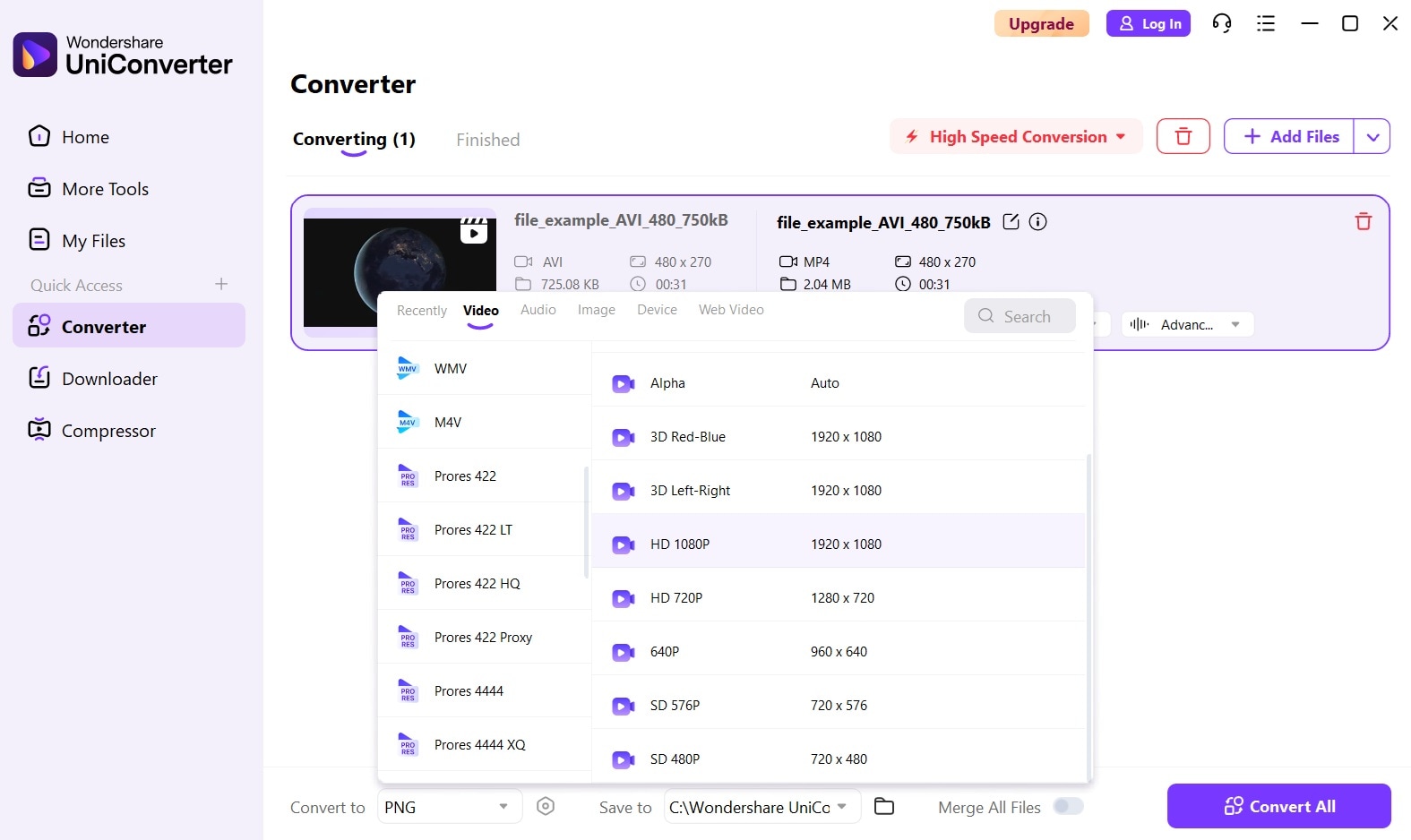
Task: Click Add Files button
Action: [x=1289, y=136]
